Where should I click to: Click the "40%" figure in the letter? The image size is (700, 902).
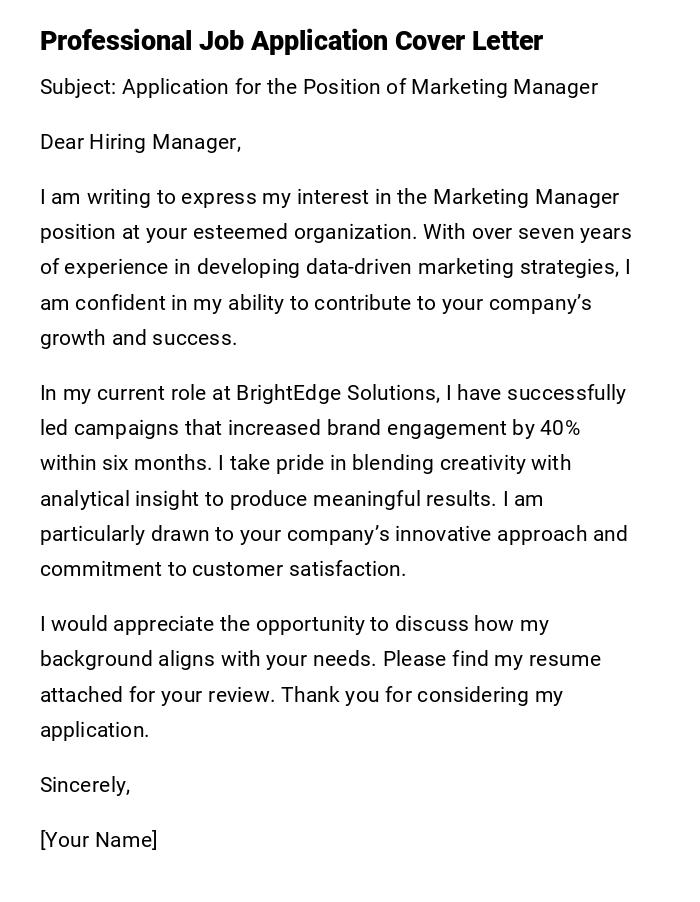click(x=560, y=428)
